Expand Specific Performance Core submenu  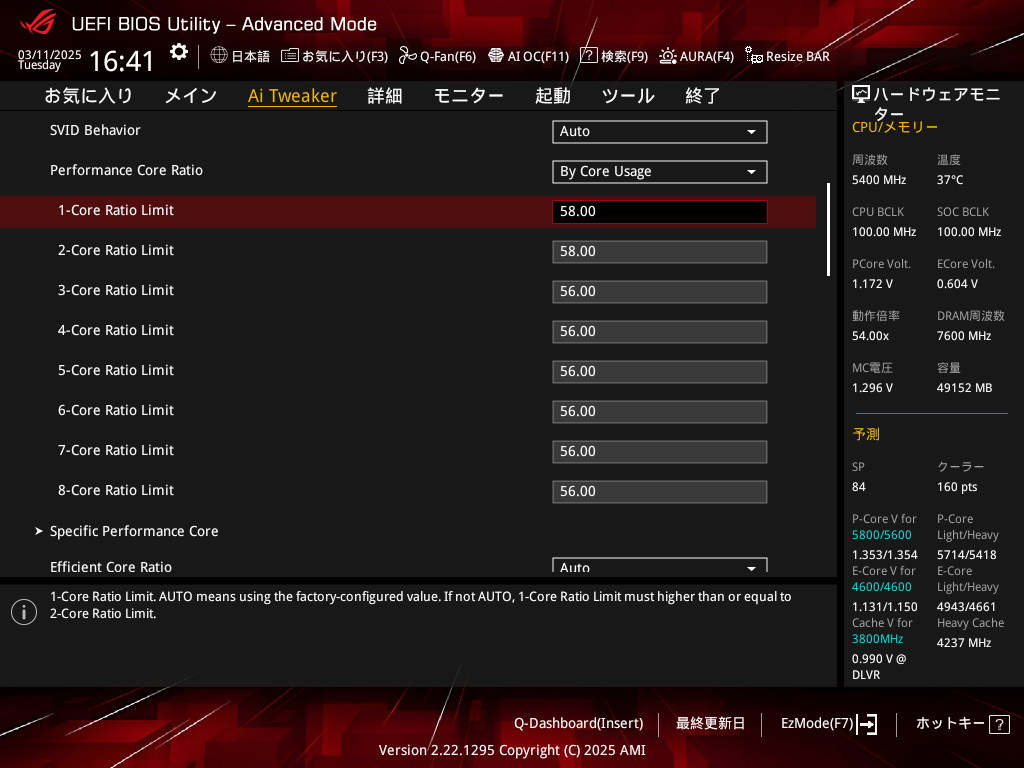coord(134,531)
